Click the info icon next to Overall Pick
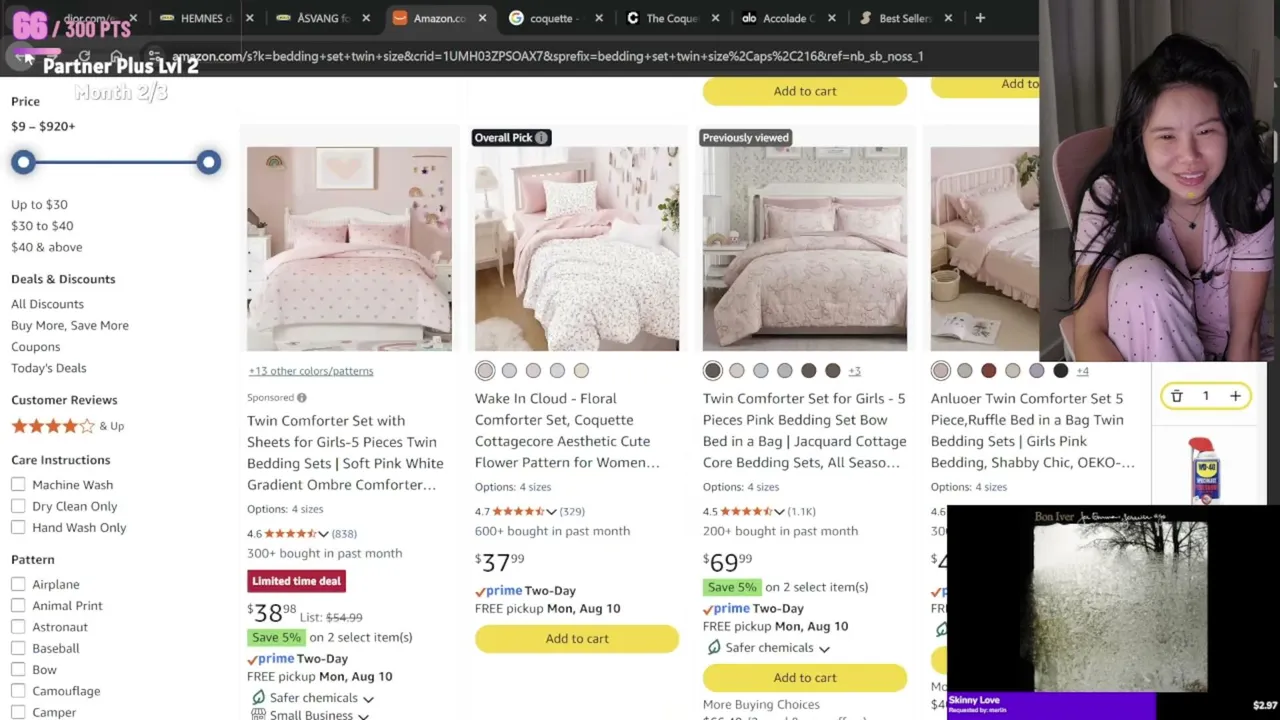Screen dimensions: 1280x720 [x=541, y=138]
